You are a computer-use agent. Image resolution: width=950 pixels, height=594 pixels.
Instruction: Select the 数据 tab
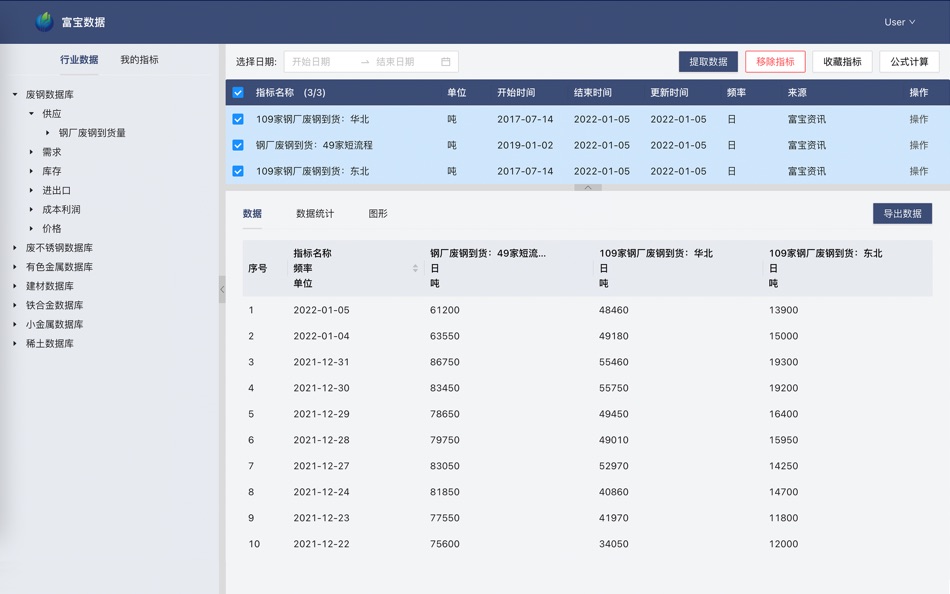[252, 213]
